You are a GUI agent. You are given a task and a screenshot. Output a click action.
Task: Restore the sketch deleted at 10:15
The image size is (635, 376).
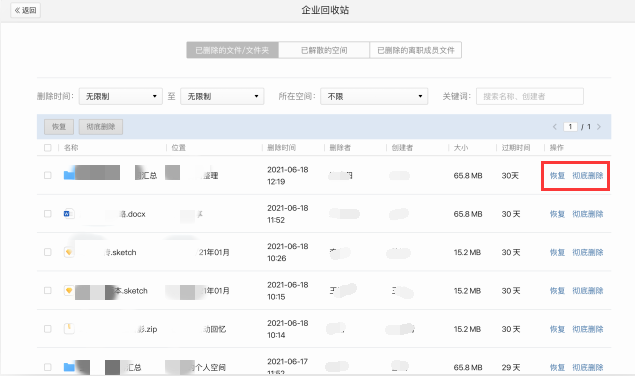[557, 291]
